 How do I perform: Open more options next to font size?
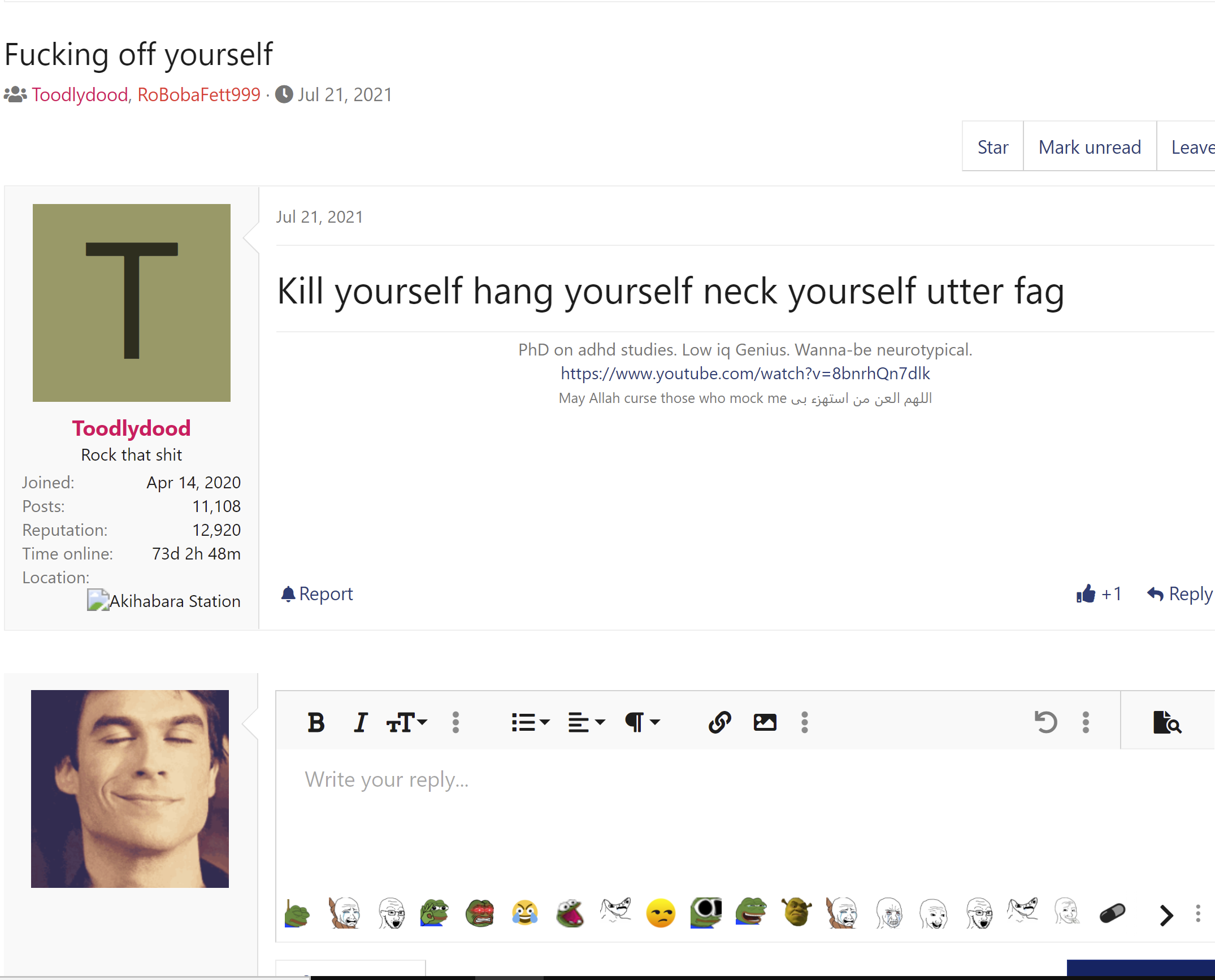pyautogui.click(x=455, y=722)
